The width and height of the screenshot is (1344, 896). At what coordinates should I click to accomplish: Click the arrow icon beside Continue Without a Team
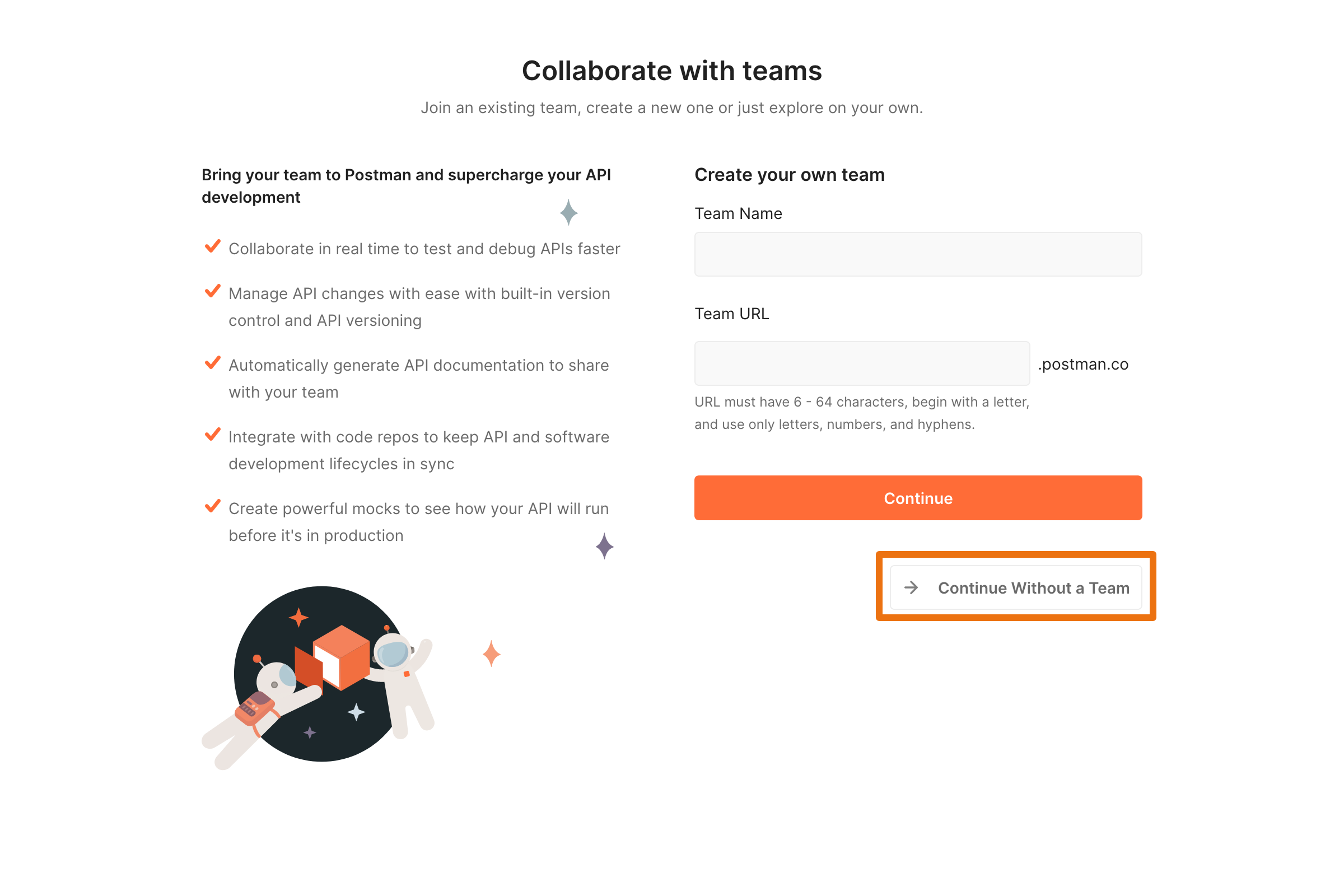pyautogui.click(x=912, y=587)
